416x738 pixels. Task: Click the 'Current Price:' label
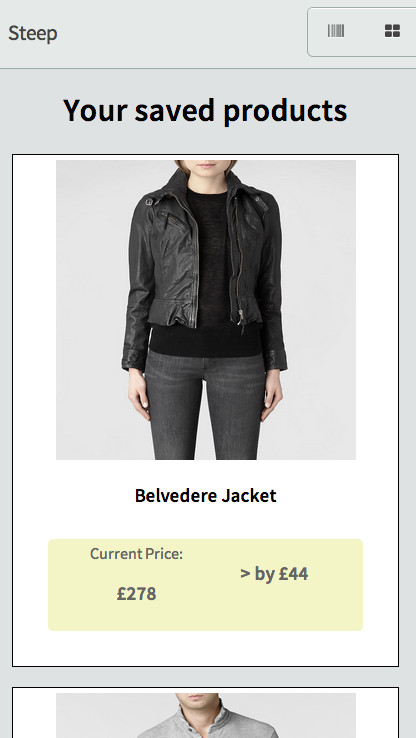tap(136, 554)
